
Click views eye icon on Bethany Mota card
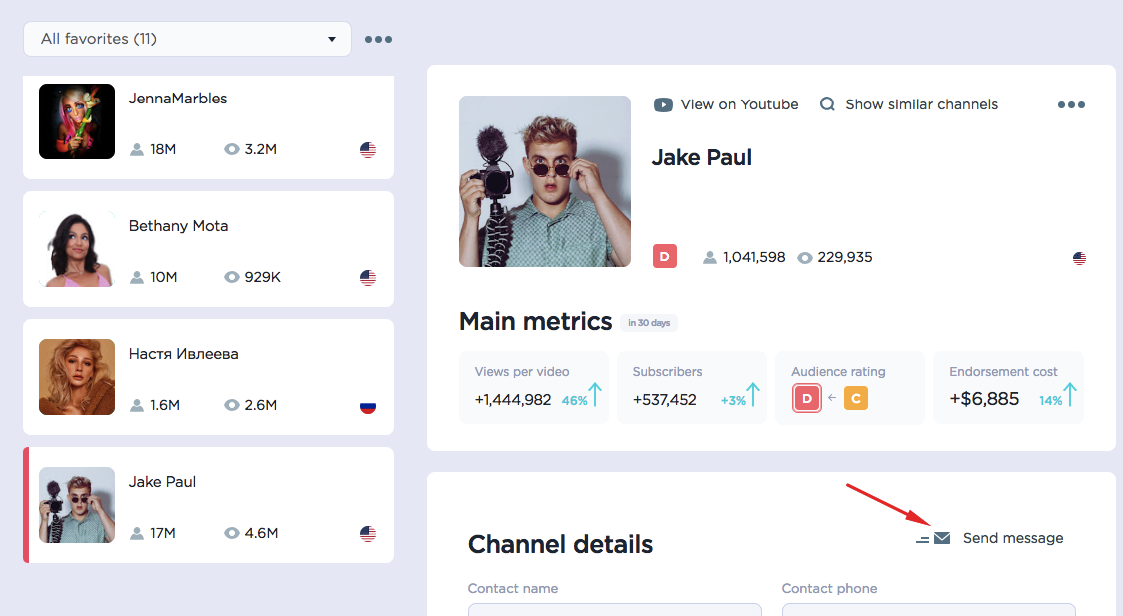tap(231, 277)
